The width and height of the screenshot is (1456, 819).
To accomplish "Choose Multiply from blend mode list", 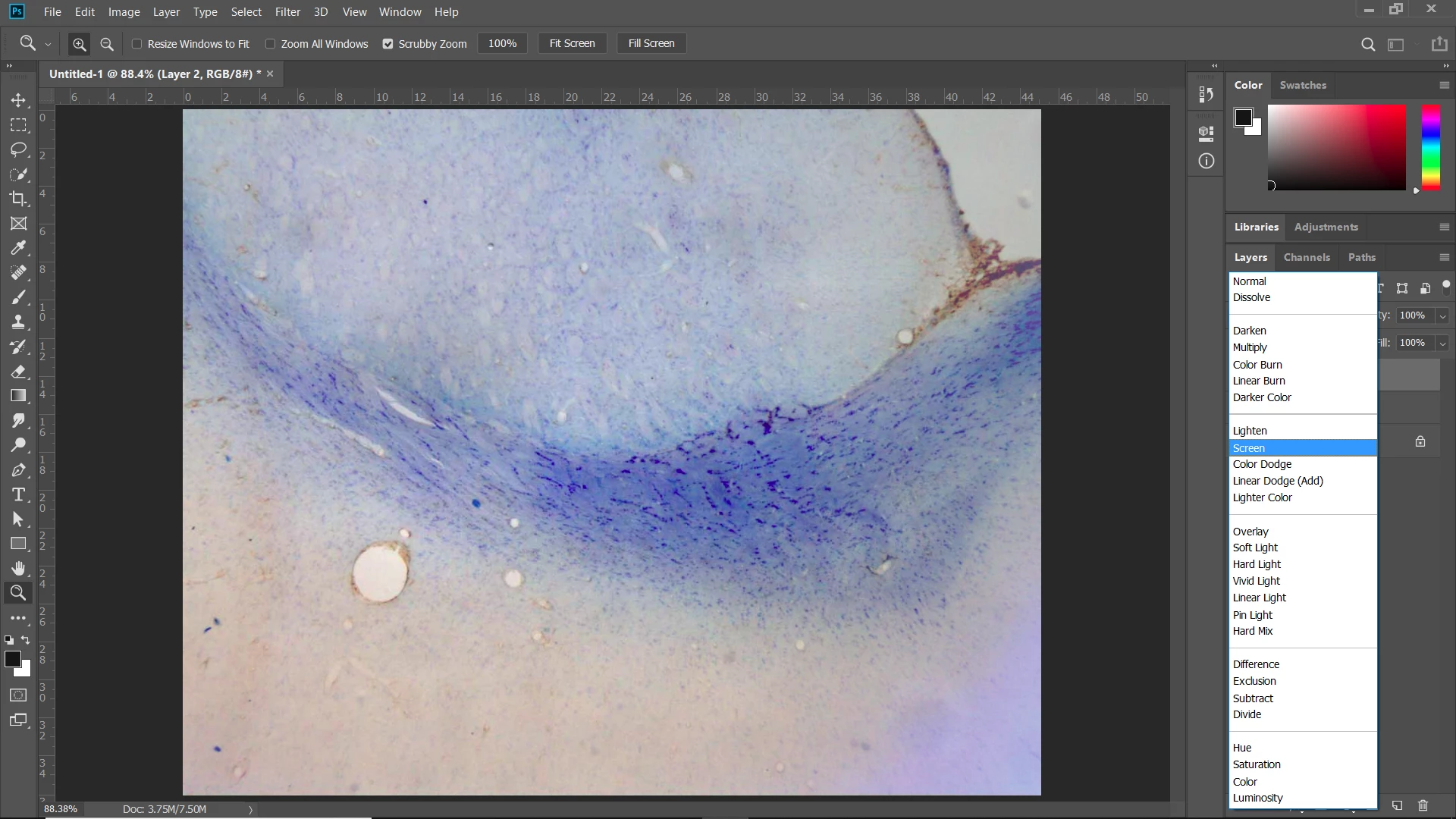I will [x=1250, y=347].
